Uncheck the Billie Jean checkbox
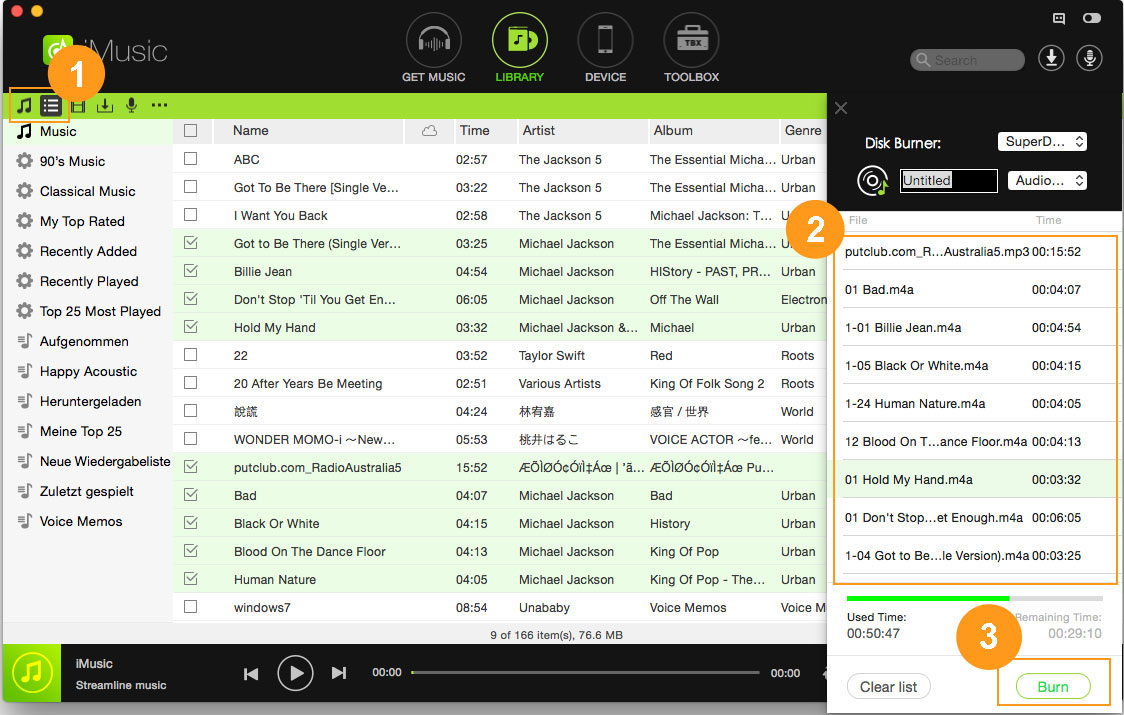The image size is (1124, 715). point(191,270)
